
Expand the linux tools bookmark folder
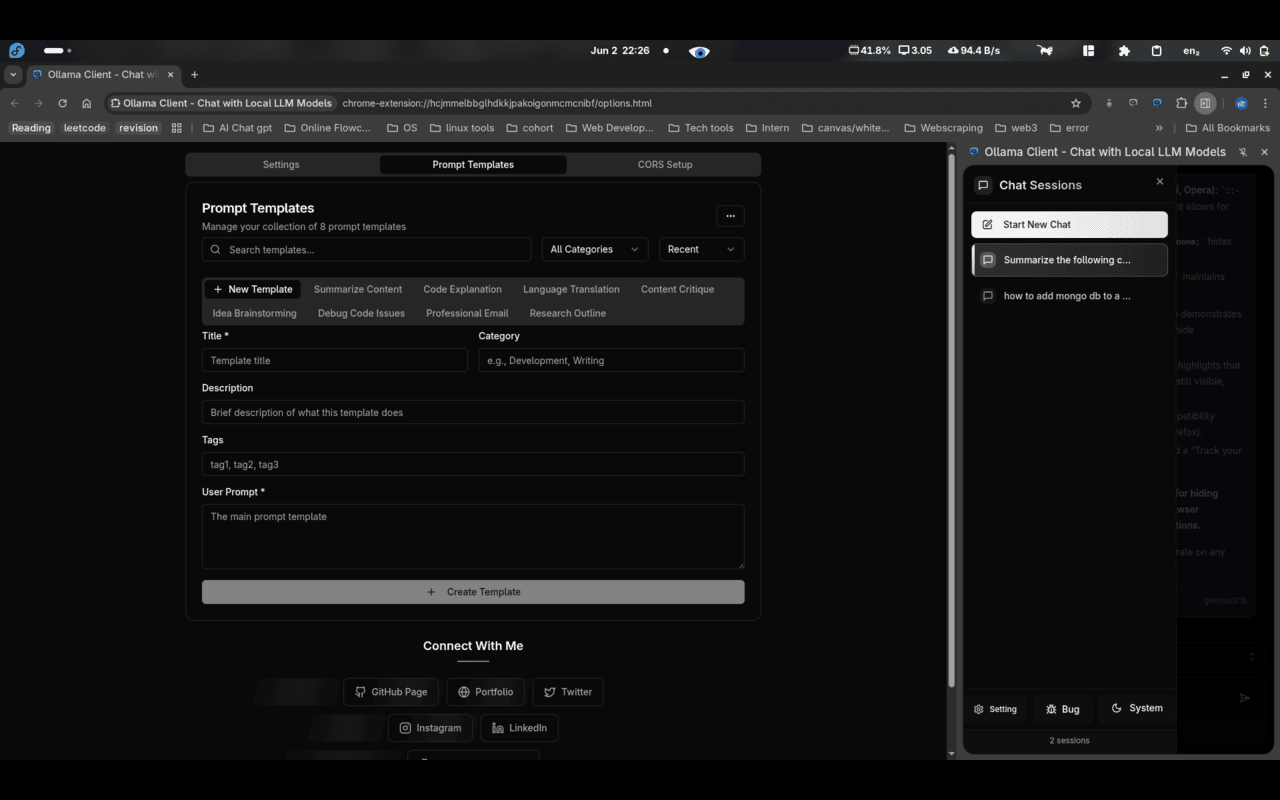461,128
